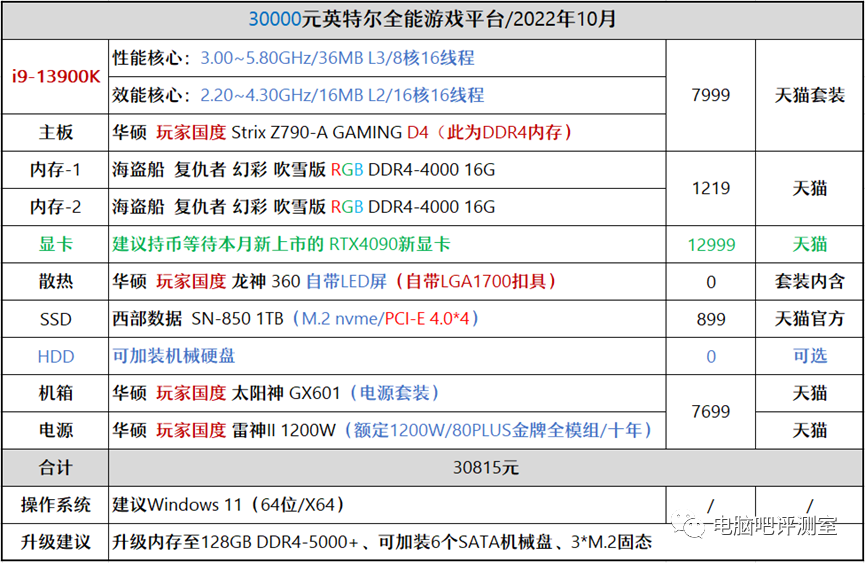Select the i9-13900K cell
This screenshot has width=865, height=563.
click(55, 77)
